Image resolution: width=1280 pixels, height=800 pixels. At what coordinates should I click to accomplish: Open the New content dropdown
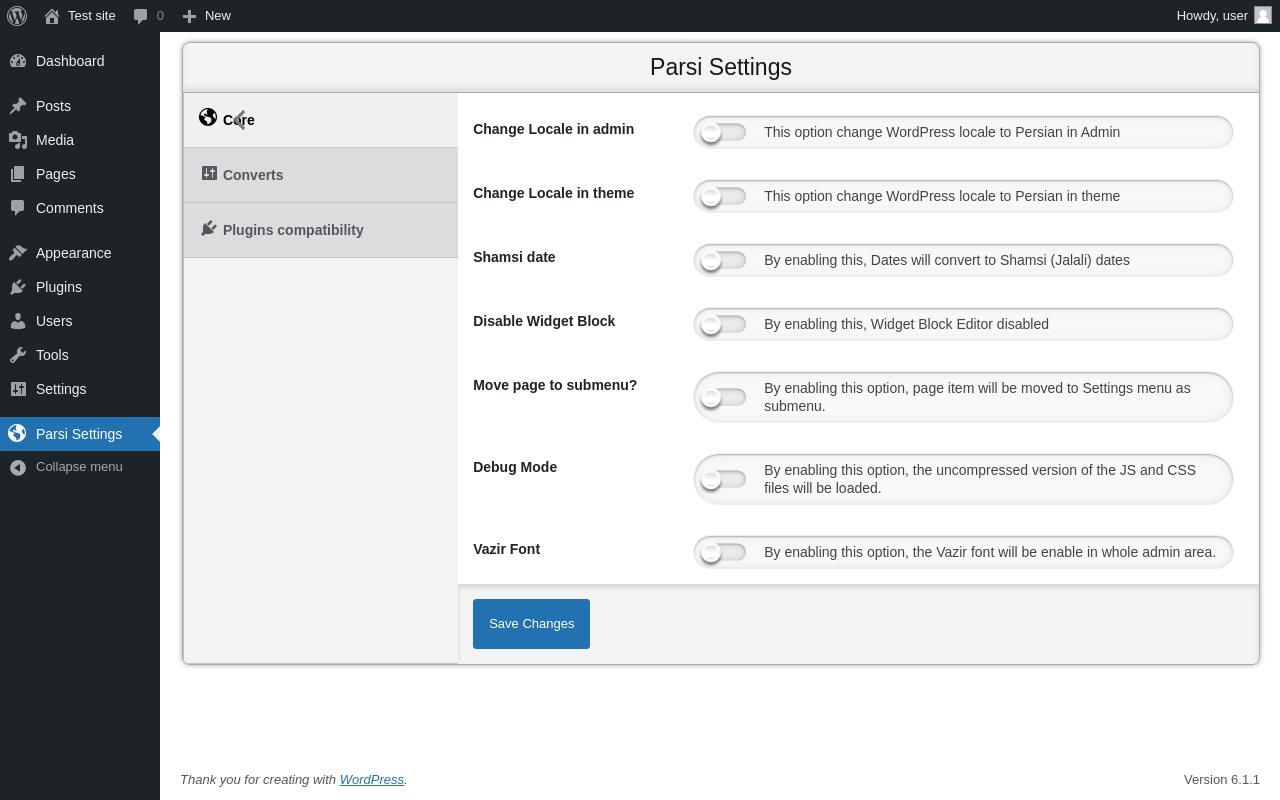tap(217, 16)
